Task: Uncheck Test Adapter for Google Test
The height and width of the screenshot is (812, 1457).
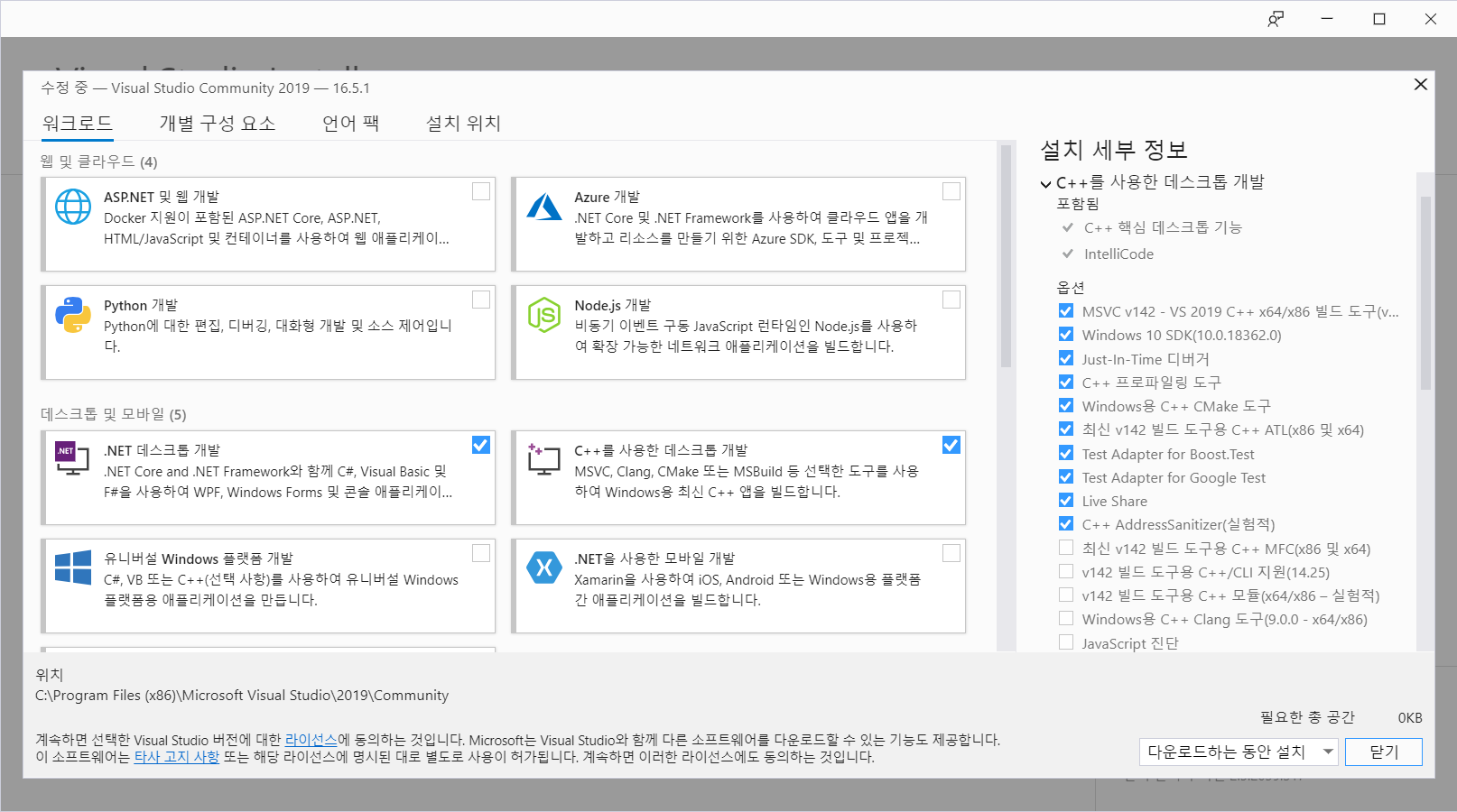Action: point(1066,476)
